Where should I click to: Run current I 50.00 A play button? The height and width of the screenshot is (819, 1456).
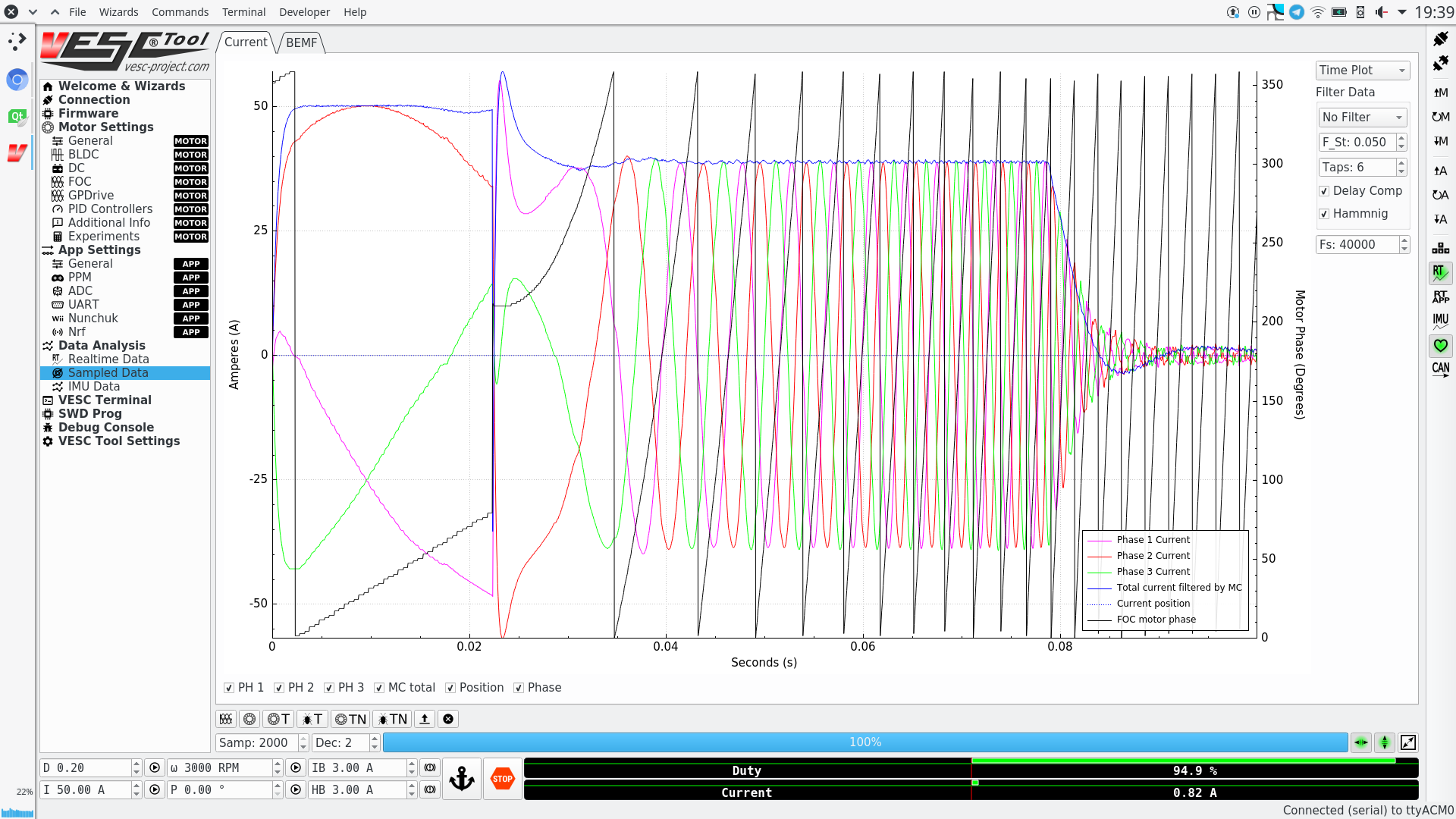[x=155, y=789]
